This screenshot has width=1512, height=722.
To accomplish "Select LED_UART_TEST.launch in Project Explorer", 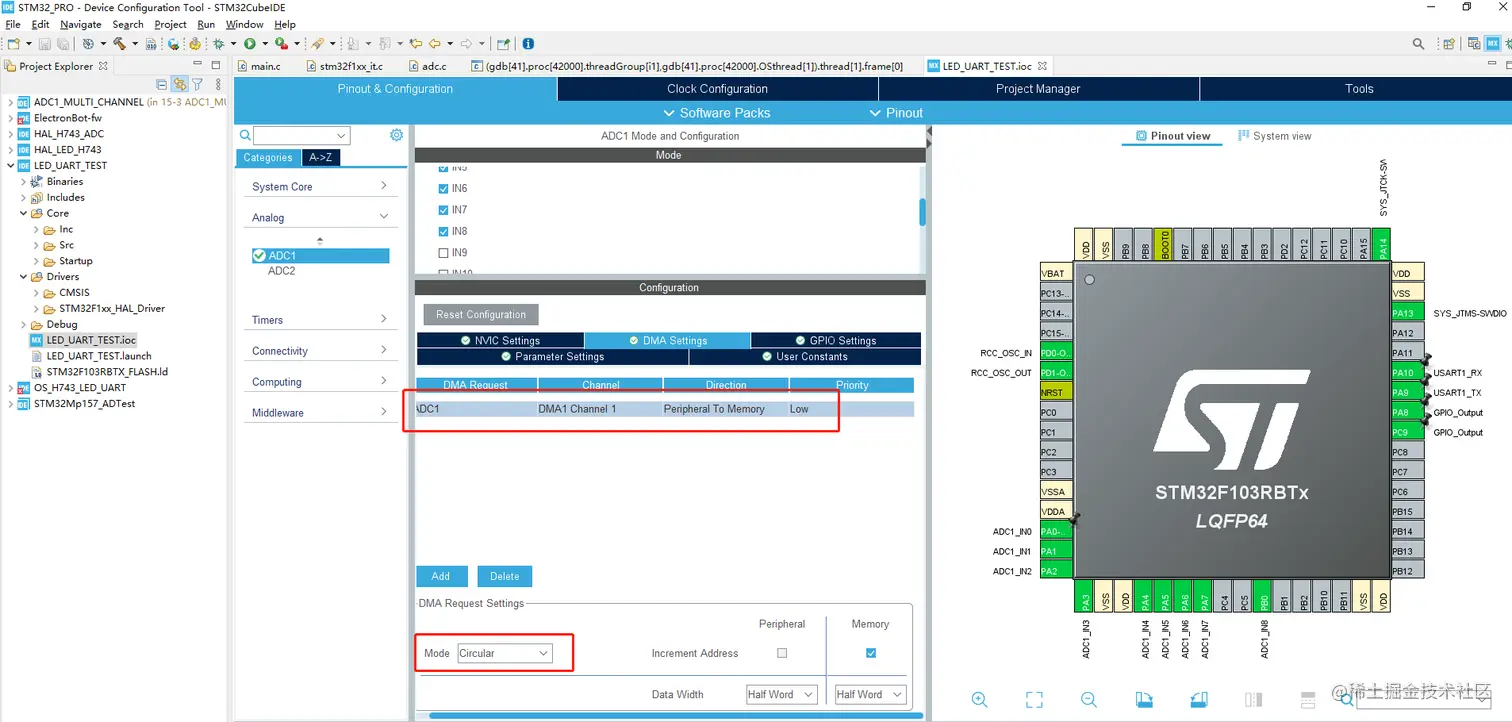I will coord(99,356).
